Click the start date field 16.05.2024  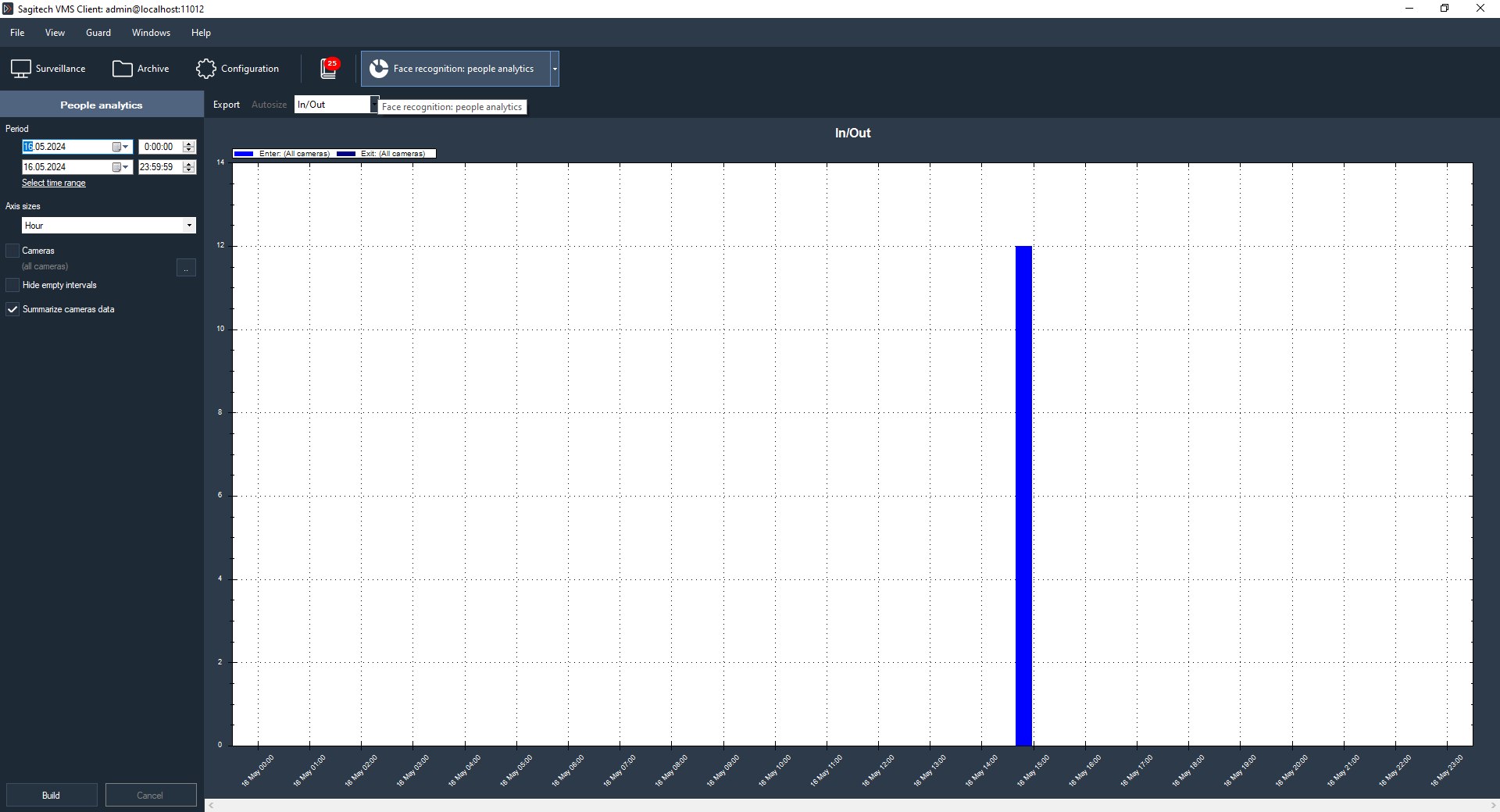click(x=66, y=147)
